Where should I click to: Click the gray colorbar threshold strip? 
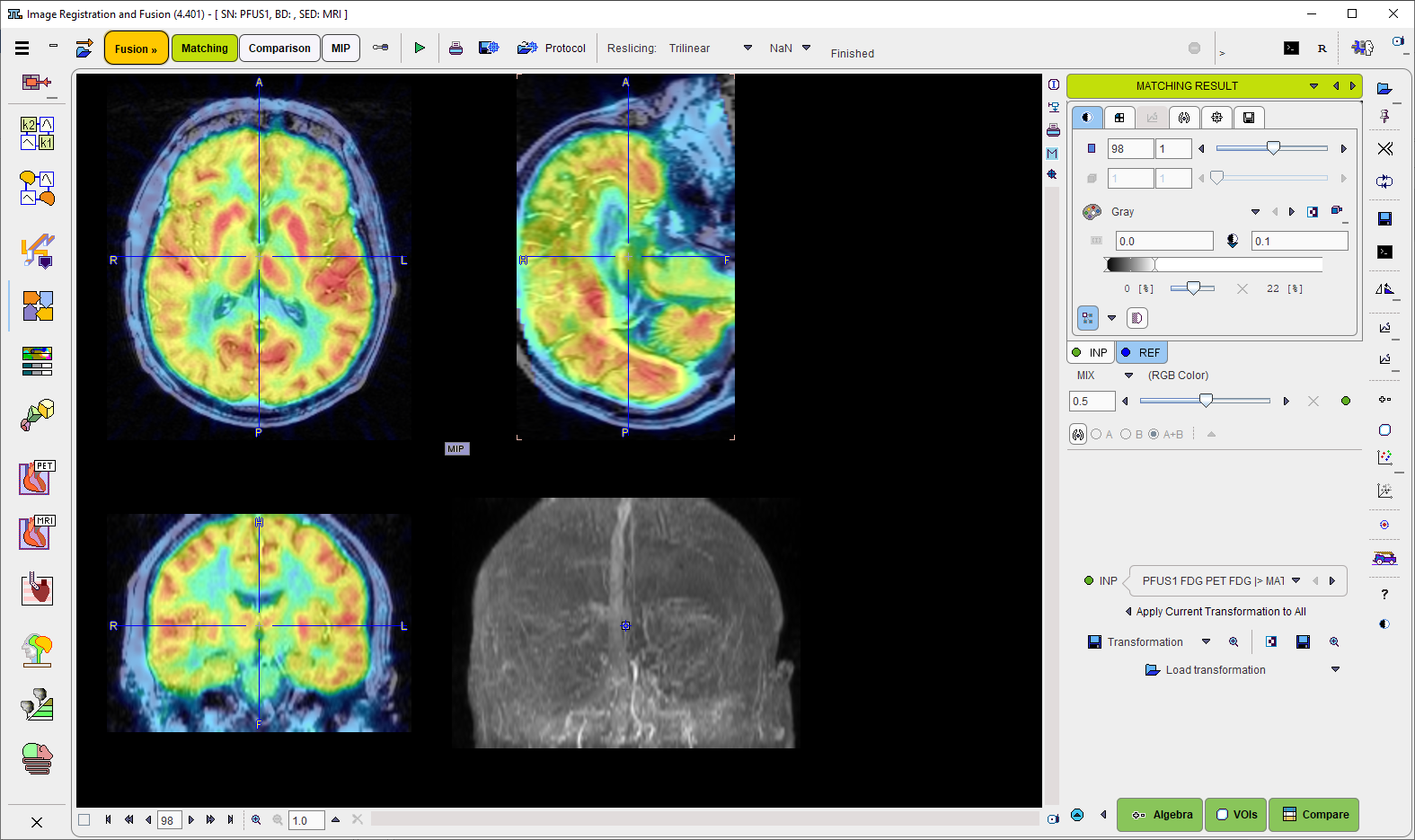point(1213,264)
